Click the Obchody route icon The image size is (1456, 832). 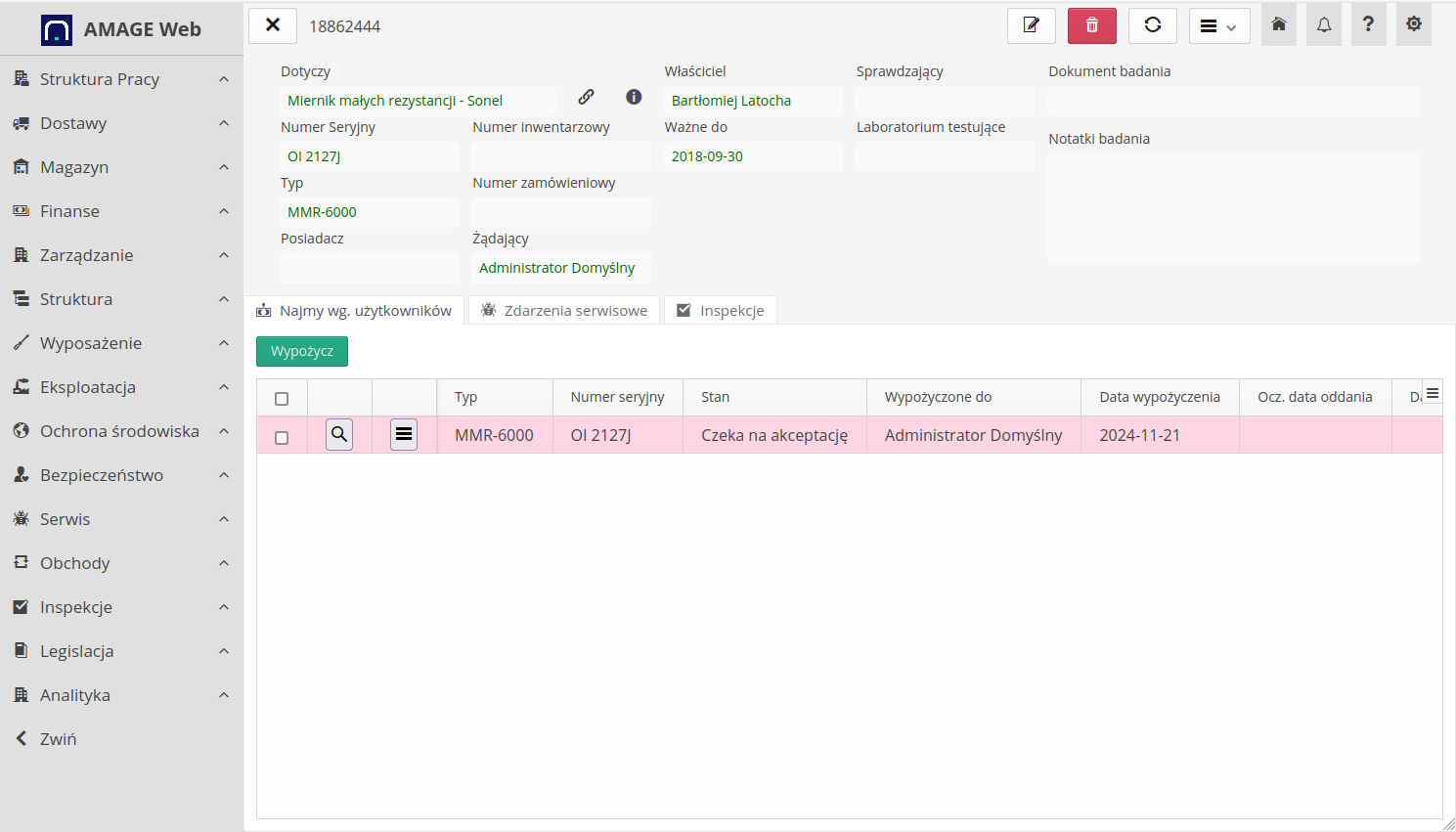pos(22,563)
